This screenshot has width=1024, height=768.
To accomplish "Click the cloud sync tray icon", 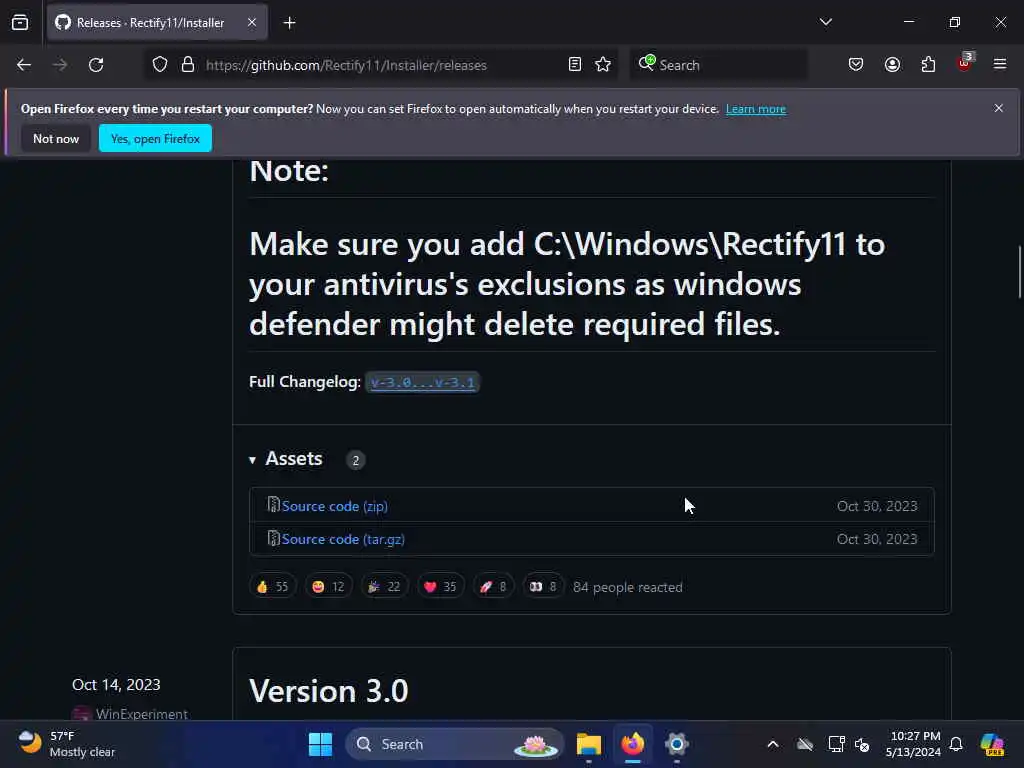I will tap(805, 744).
